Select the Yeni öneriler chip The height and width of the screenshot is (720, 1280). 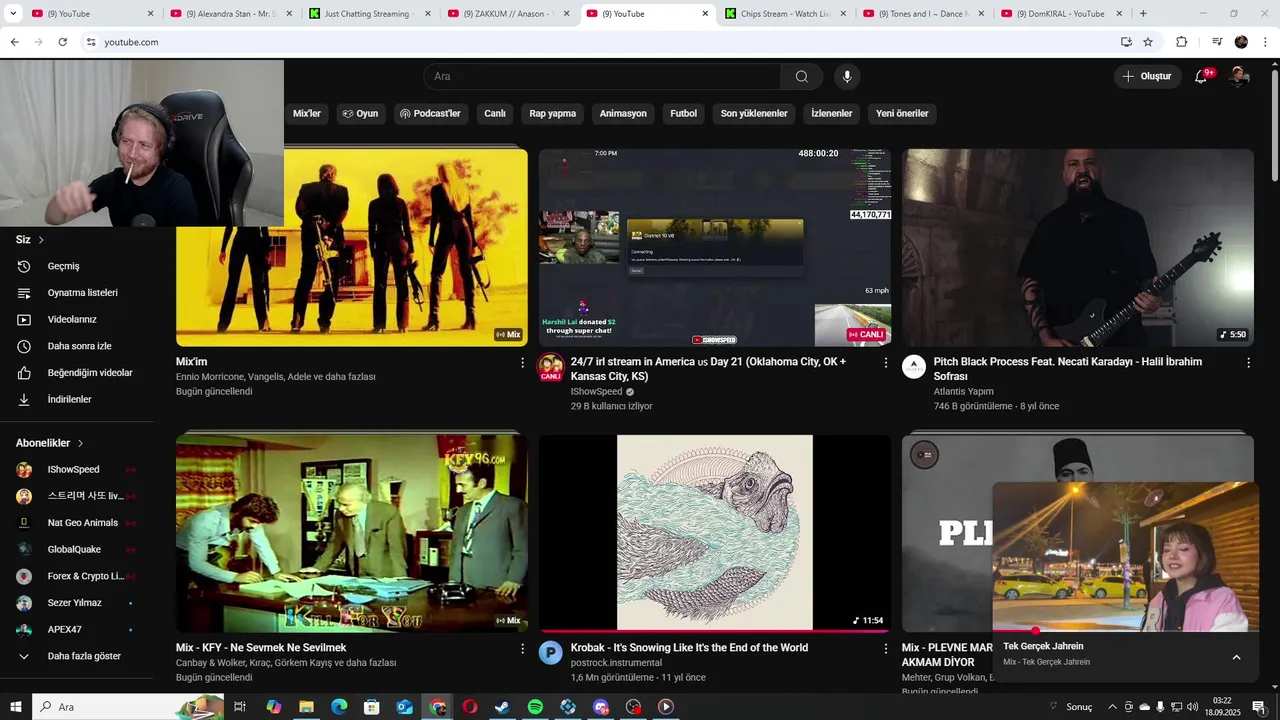(902, 114)
